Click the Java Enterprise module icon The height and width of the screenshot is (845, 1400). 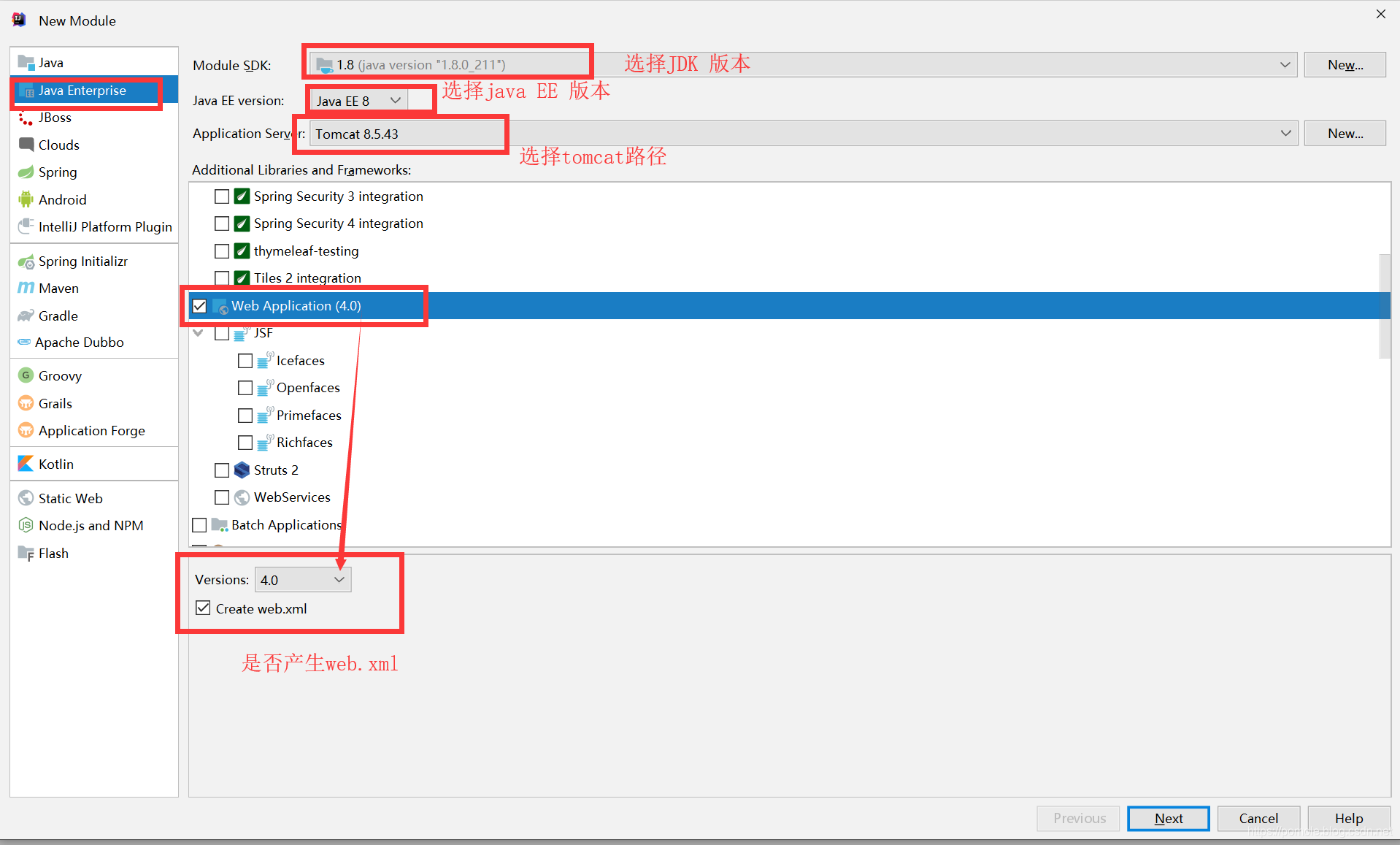pos(27,91)
